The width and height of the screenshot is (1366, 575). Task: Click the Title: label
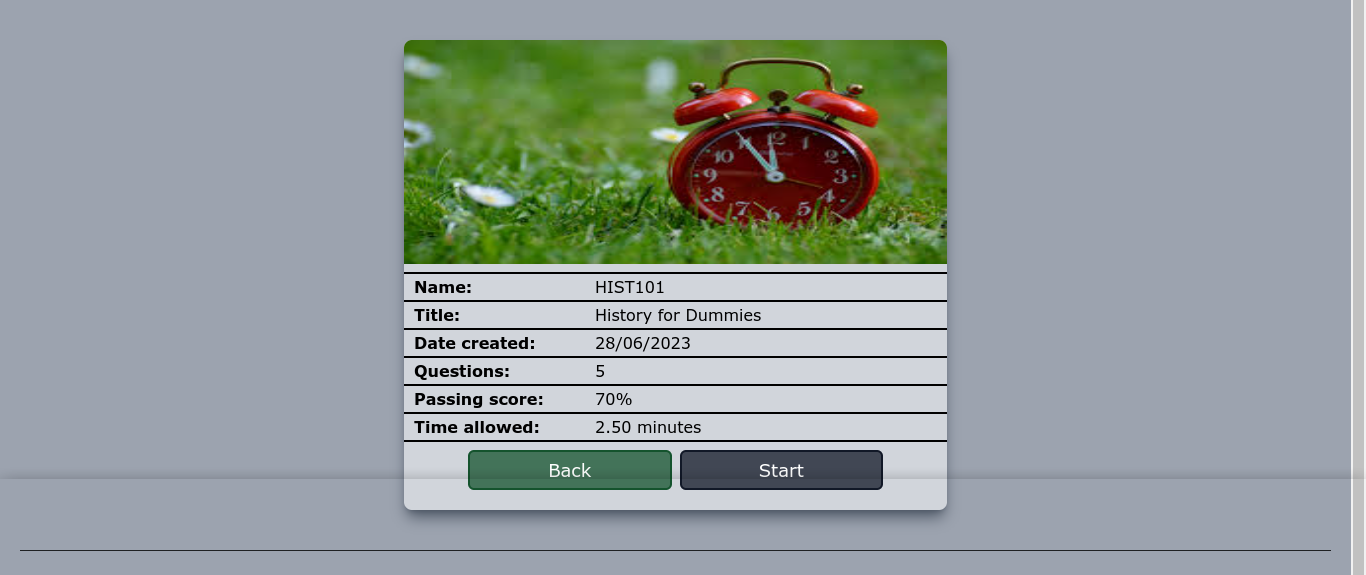[x=436, y=316]
